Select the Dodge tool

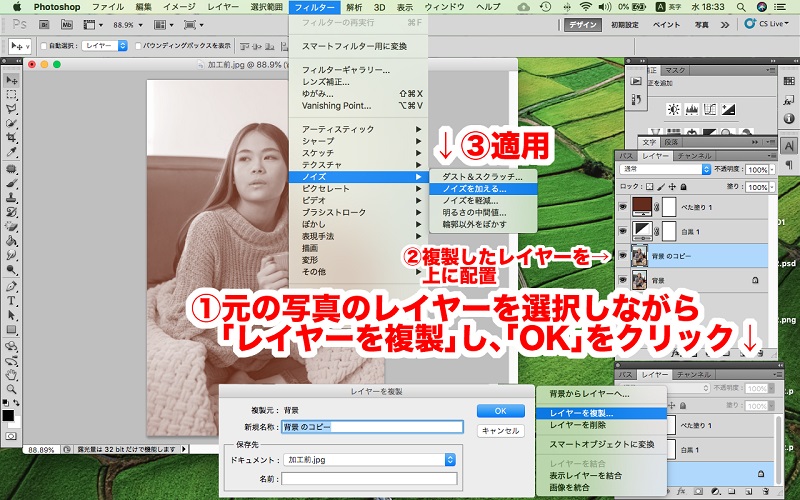pos(11,269)
